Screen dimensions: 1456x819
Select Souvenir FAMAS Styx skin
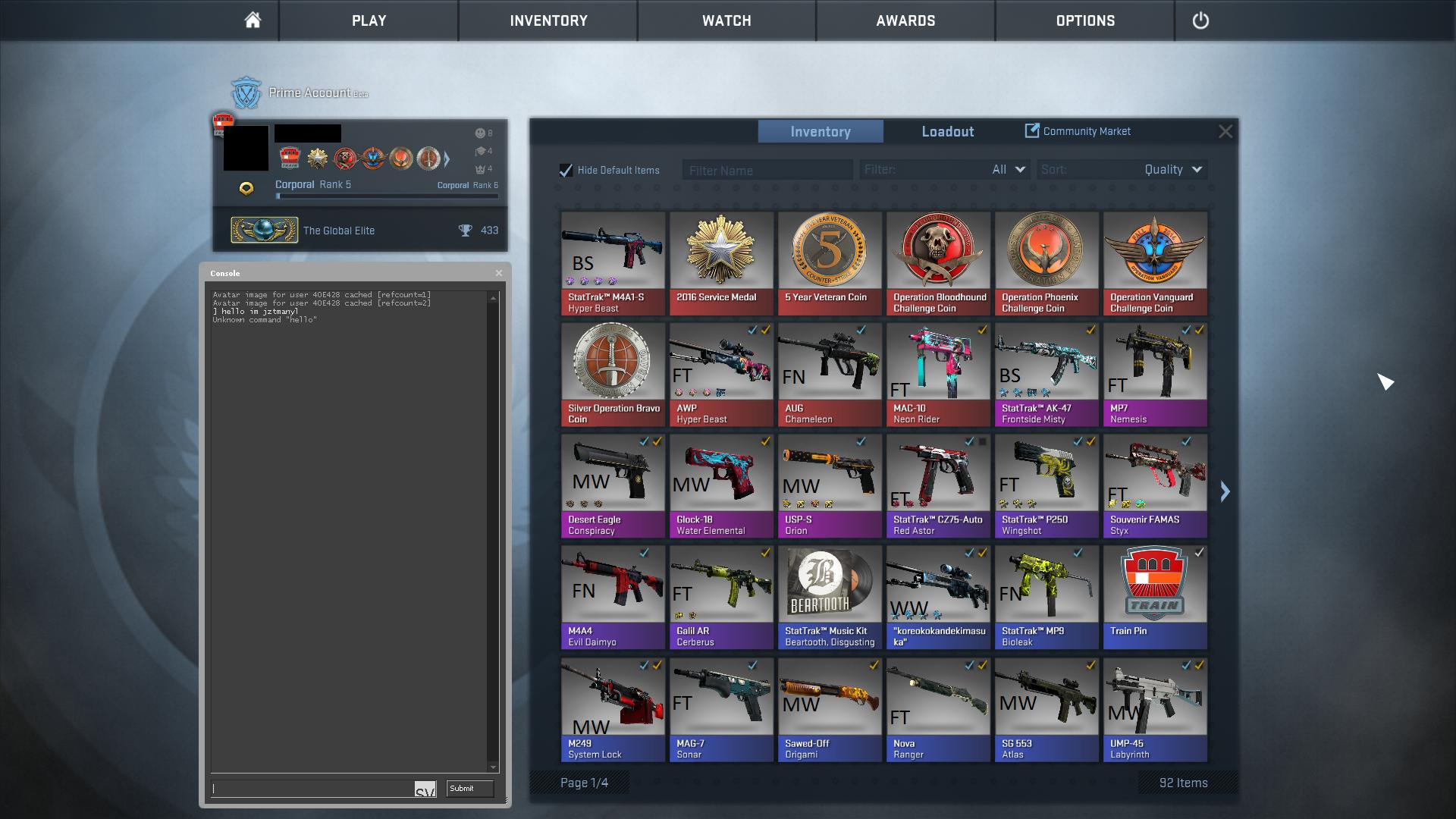(x=1155, y=486)
